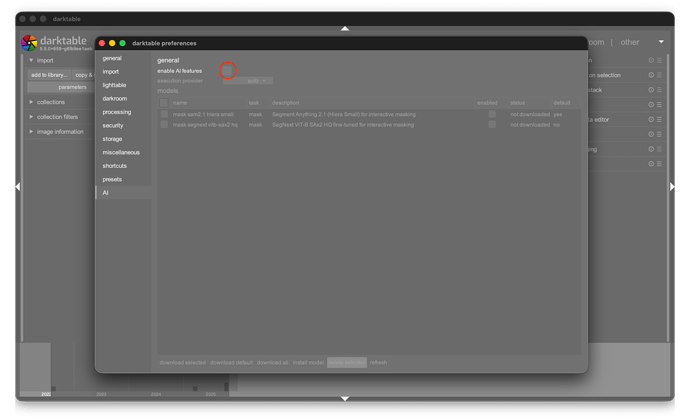Select SegNext ViT-B SAx2 HQ description text

pos(343,125)
